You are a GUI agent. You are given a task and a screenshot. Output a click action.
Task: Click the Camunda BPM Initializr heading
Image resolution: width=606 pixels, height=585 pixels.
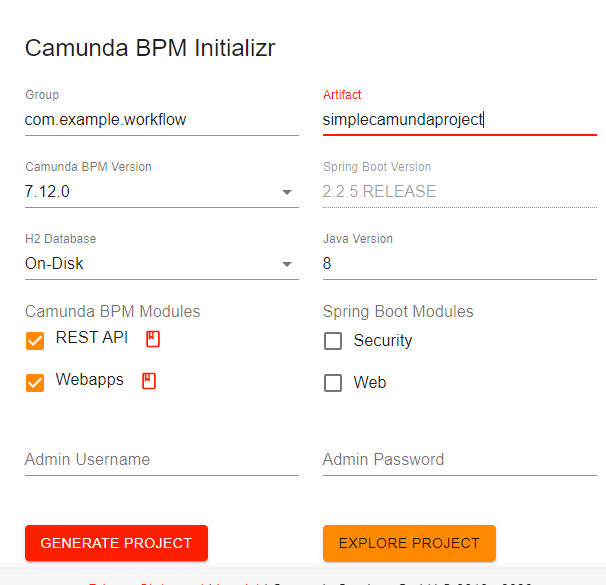(x=150, y=48)
